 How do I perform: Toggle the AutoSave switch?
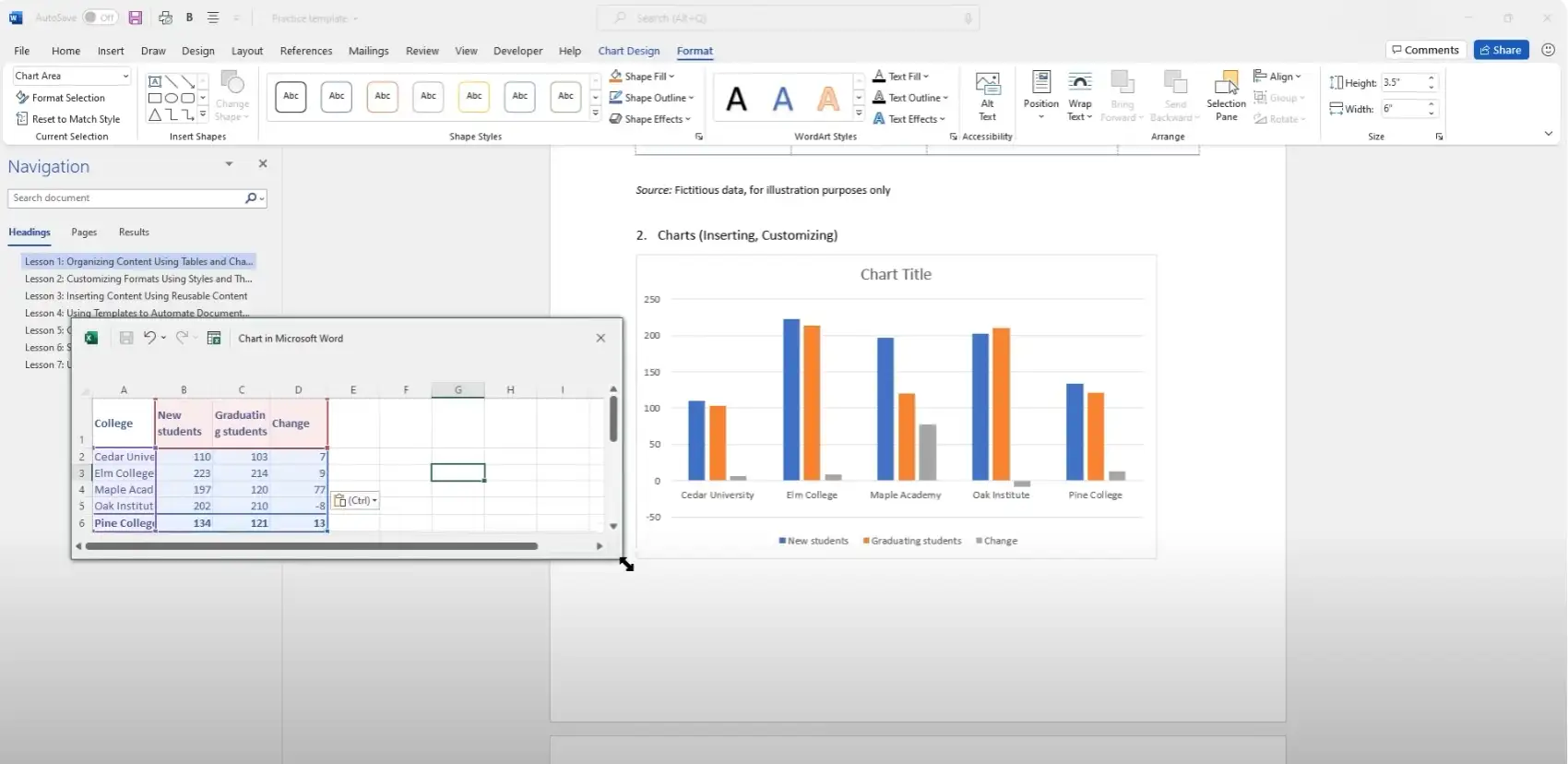tap(99, 18)
